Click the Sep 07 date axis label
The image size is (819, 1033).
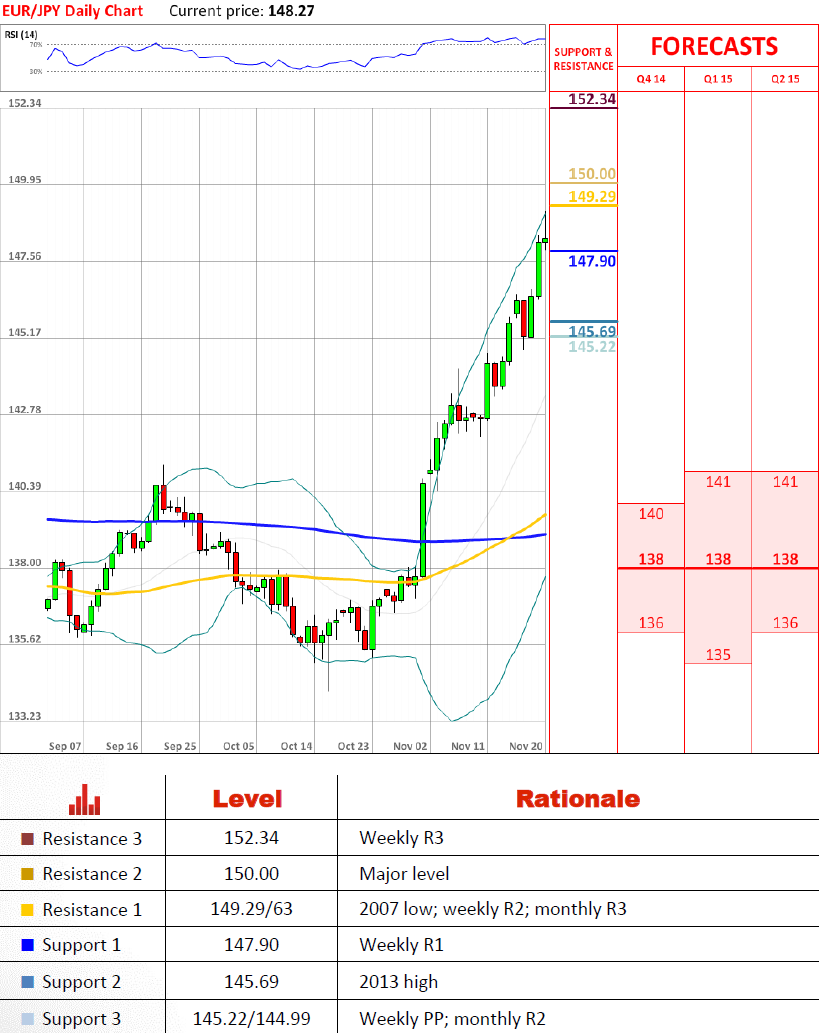[65, 746]
